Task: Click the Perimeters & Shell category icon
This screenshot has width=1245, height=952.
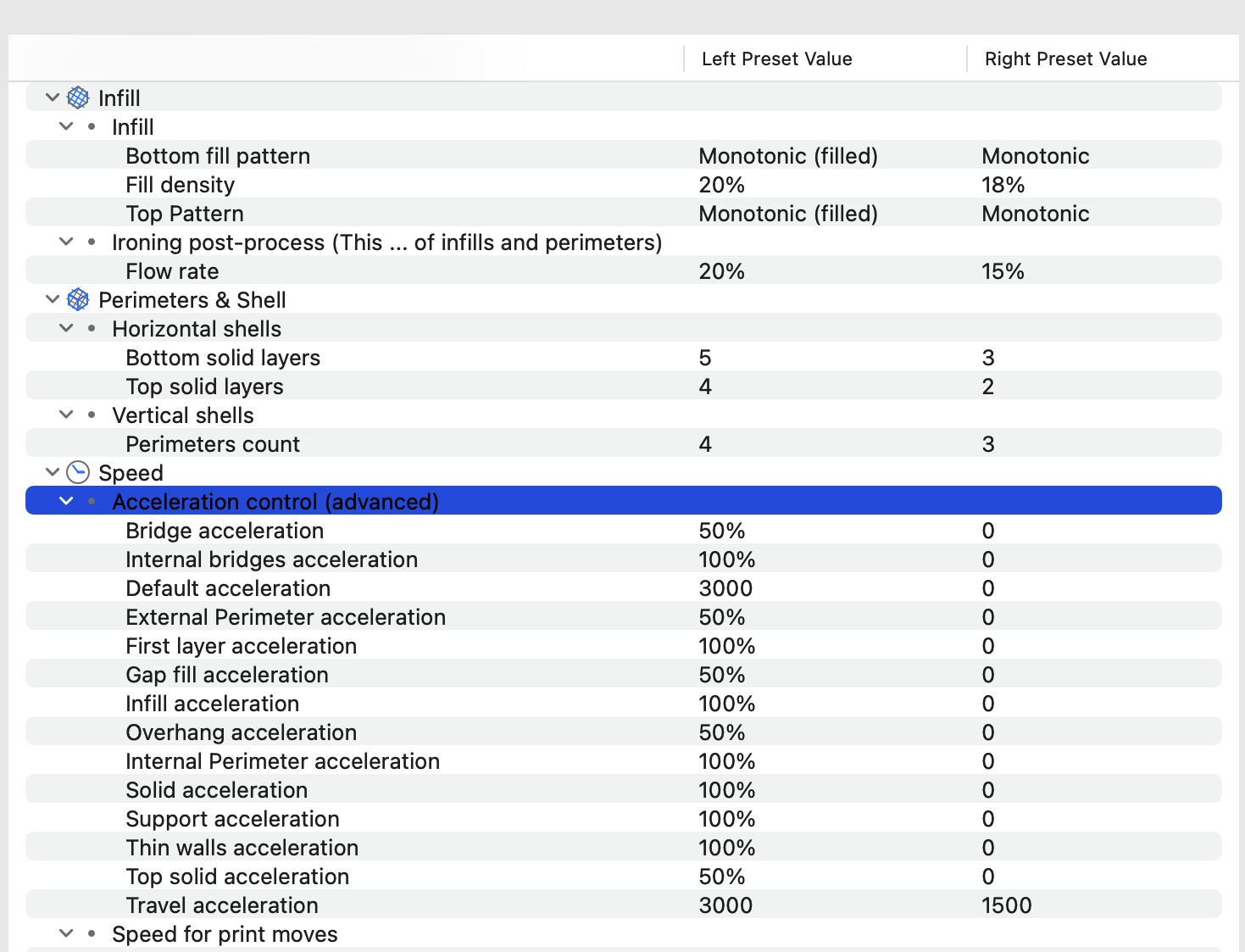Action: [x=78, y=300]
